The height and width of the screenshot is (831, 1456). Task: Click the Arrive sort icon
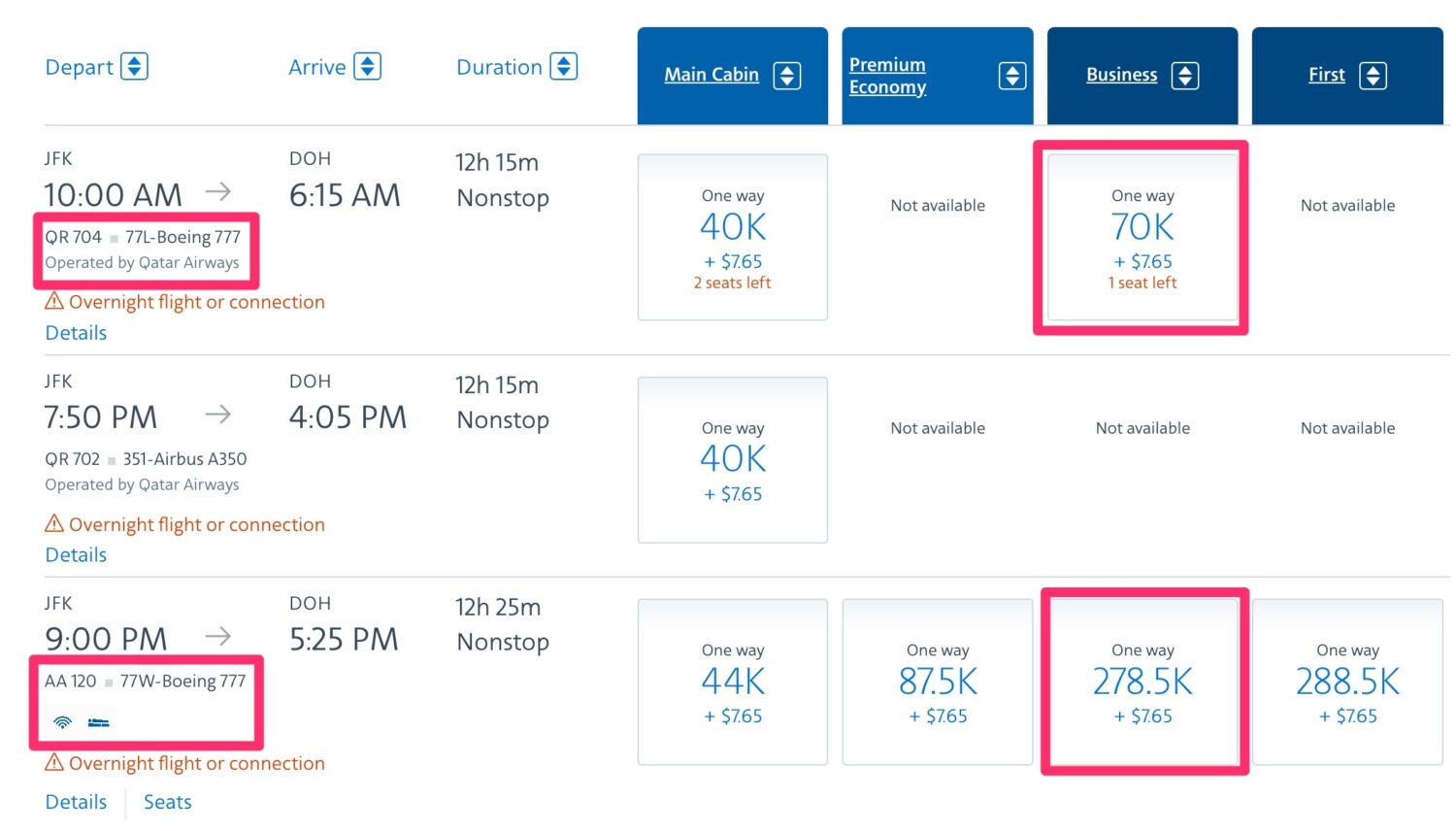pyautogui.click(x=367, y=66)
